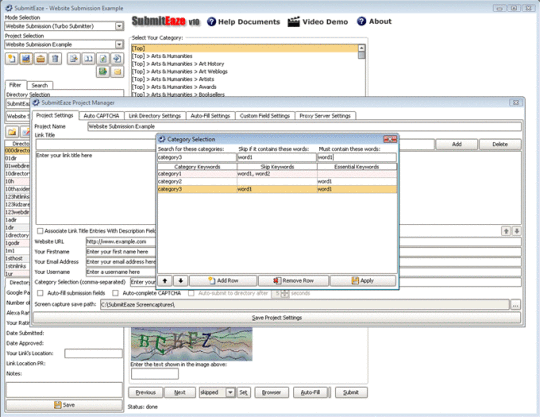Click the Add link title button
Image resolution: width=540 pixels, height=417 pixels.
(457, 144)
